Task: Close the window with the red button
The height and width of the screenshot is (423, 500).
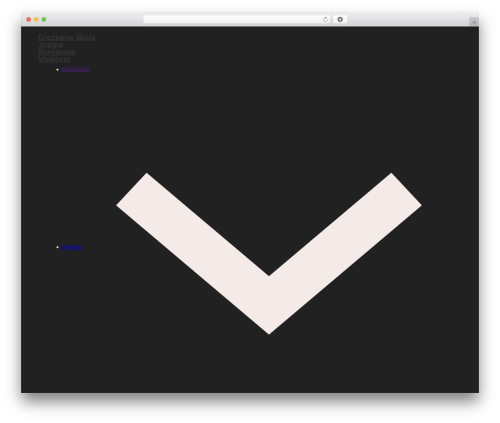Action: pos(29,19)
